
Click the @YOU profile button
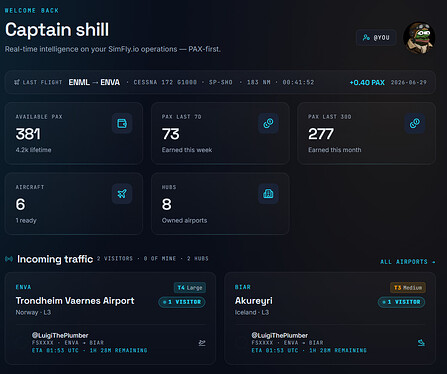[376, 38]
